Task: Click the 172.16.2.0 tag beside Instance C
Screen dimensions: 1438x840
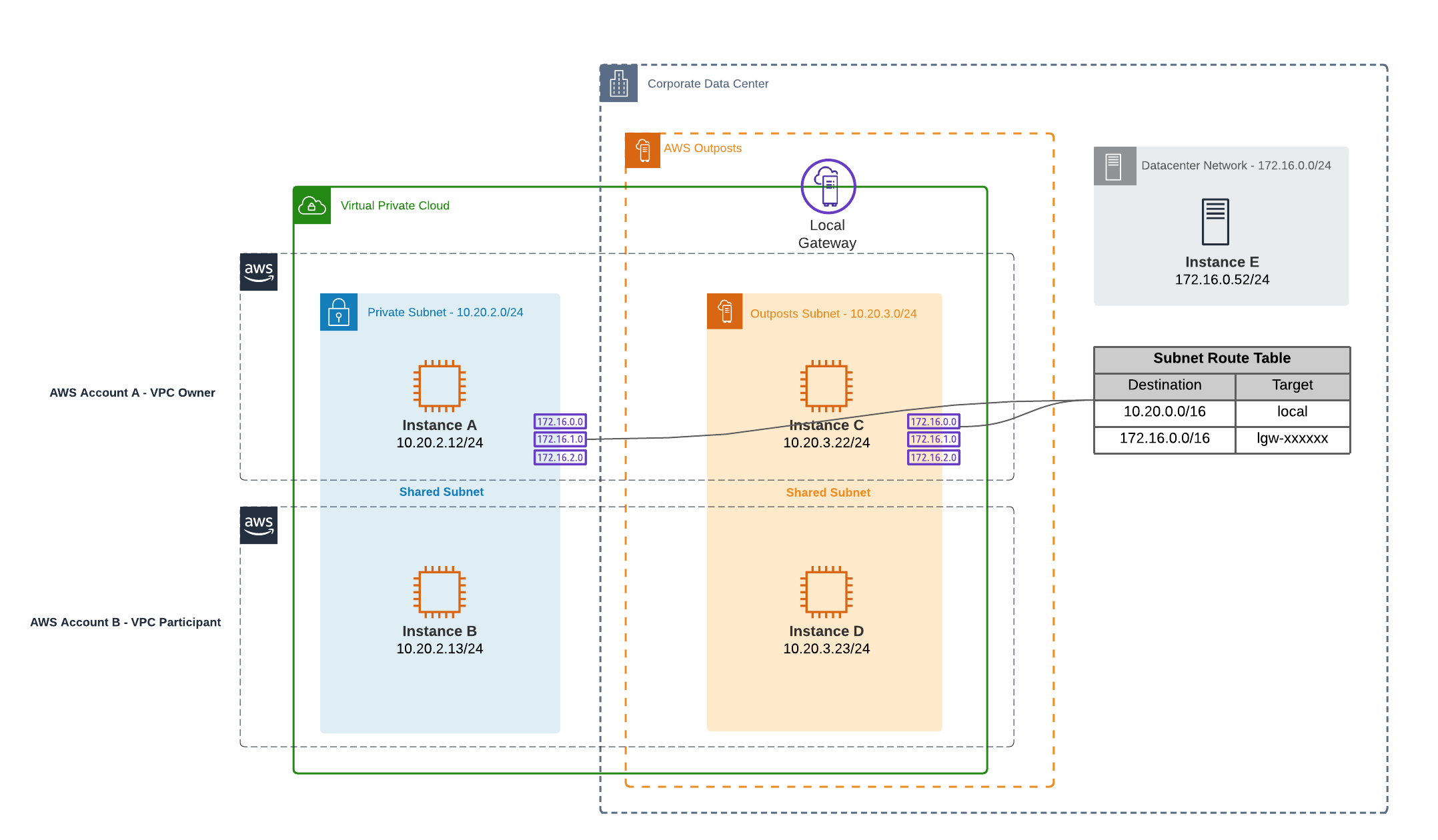Action: [x=934, y=457]
